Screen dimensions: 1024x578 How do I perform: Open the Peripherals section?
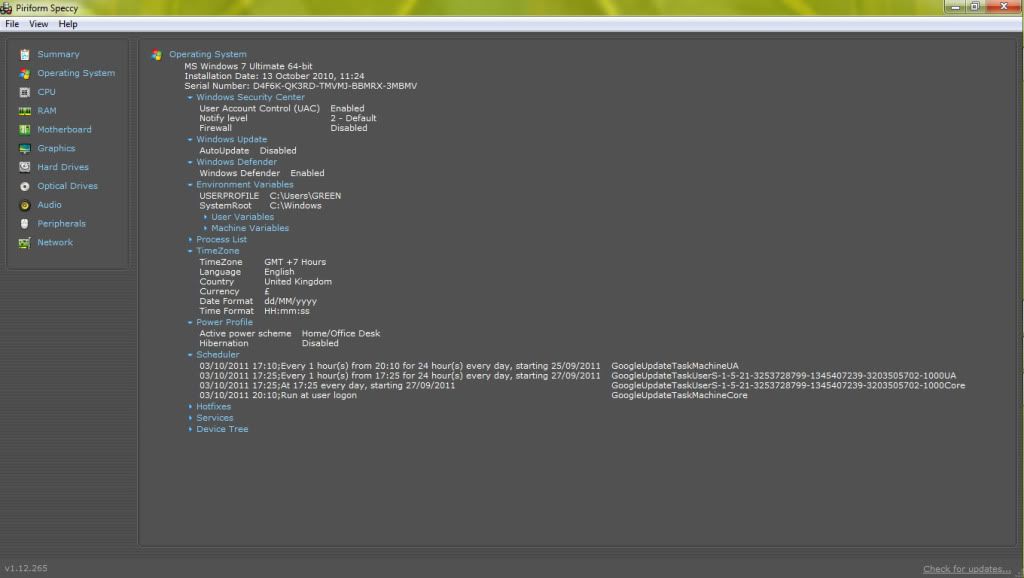(x=61, y=223)
